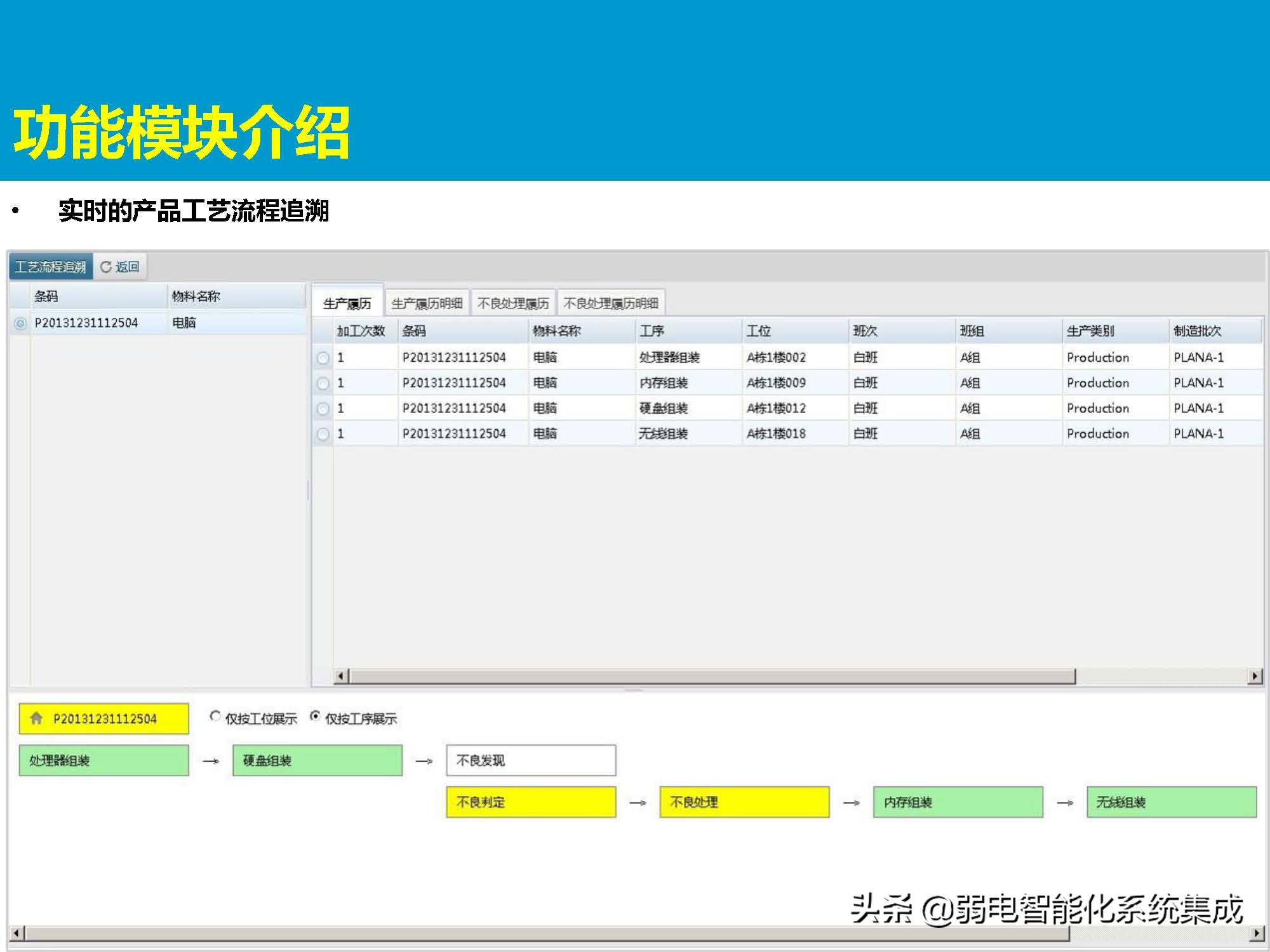Select the radio on the 内存组装 row
This screenshot has width=1270, height=952.
click(x=323, y=383)
